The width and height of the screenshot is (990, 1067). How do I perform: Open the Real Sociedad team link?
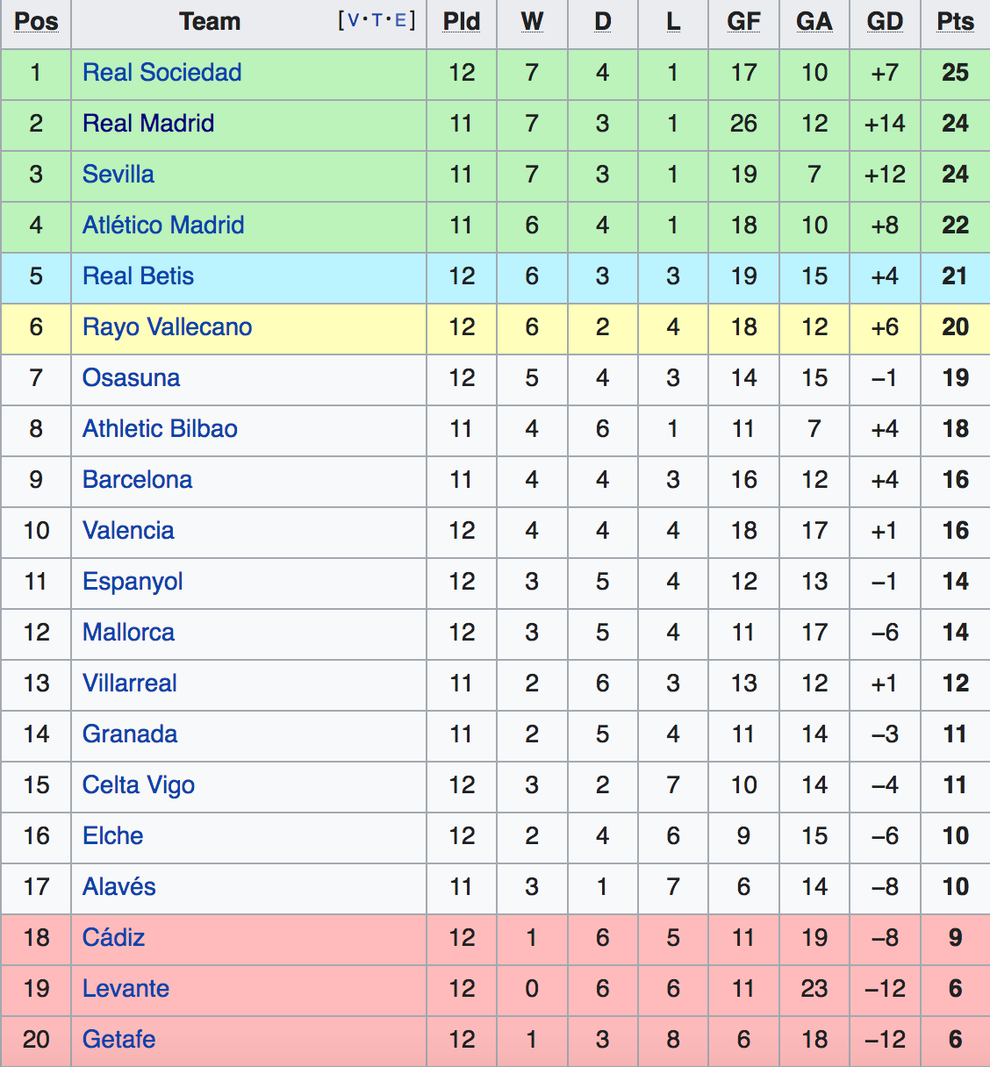point(162,72)
